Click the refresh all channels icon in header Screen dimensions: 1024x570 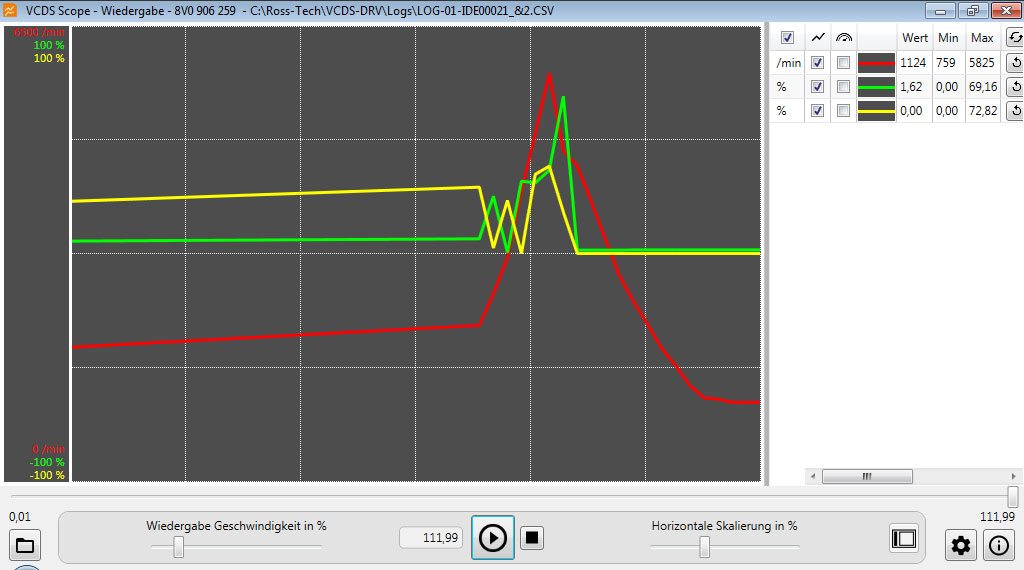pyautogui.click(x=1013, y=38)
